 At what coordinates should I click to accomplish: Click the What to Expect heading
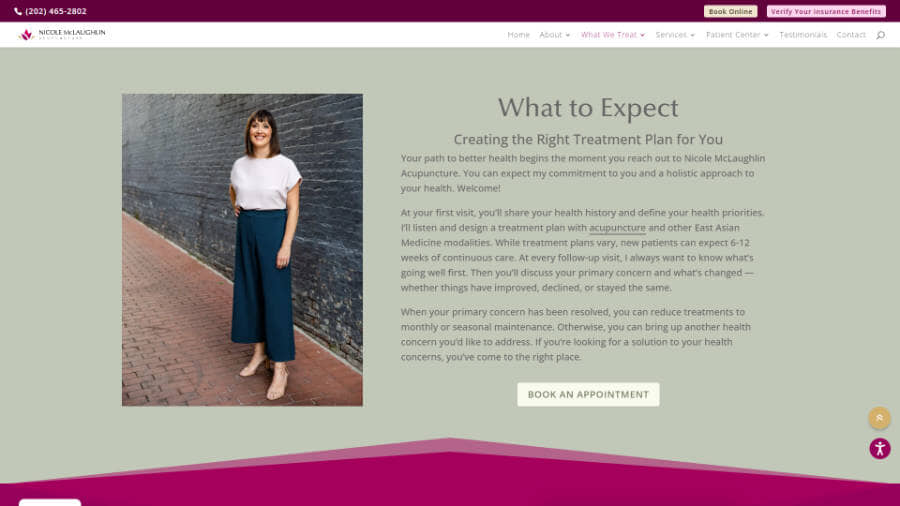pyautogui.click(x=588, y=108)
